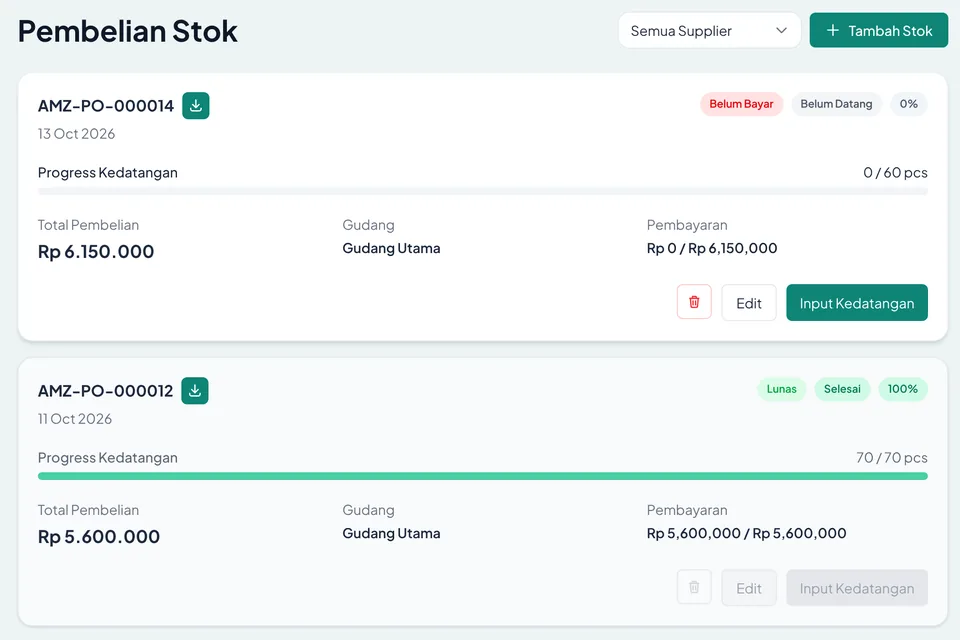This screenshot has height=640, width=960.
Task: Click the Pembelian Stok page heading
Action: click(128, 31)
